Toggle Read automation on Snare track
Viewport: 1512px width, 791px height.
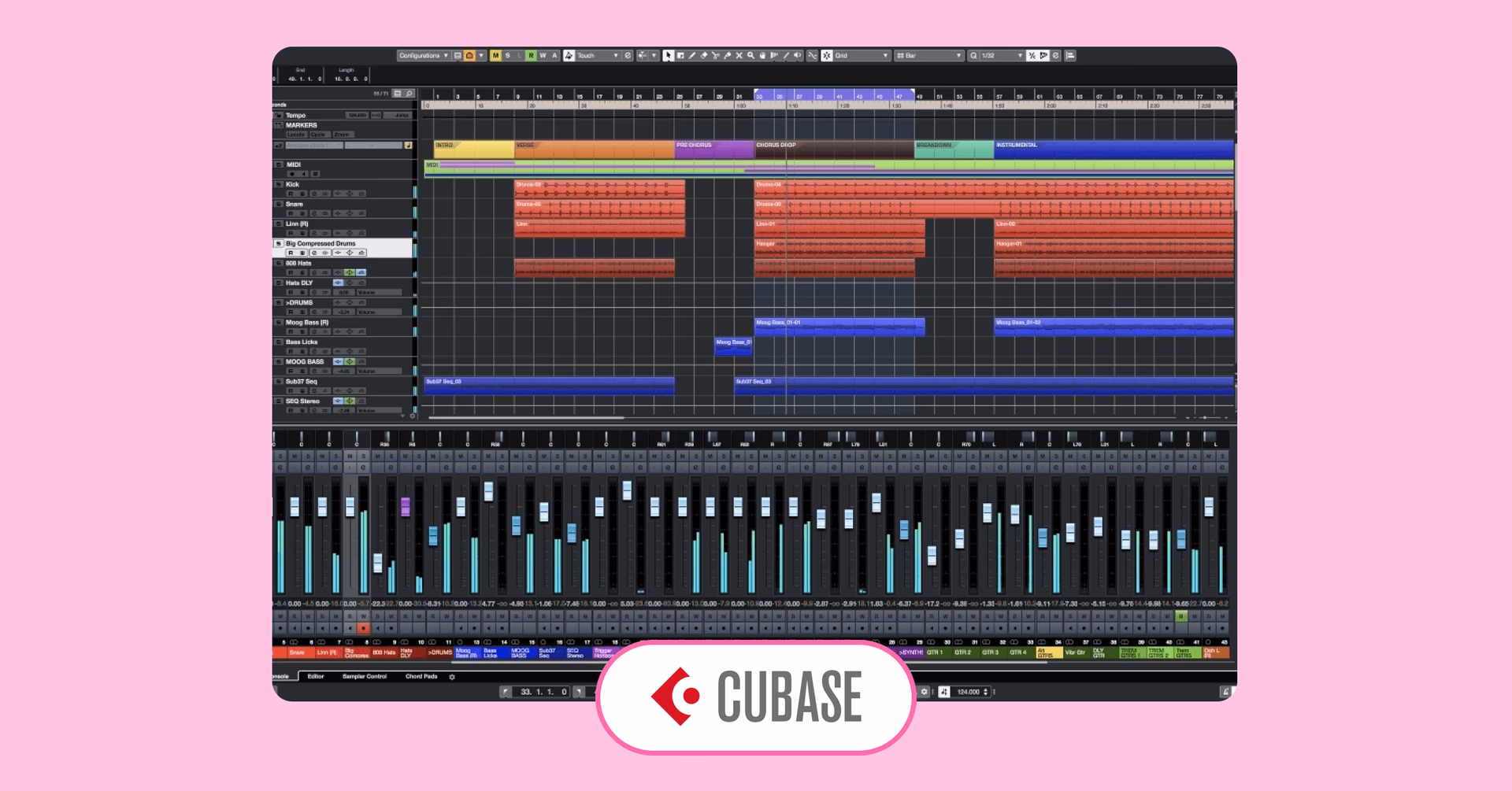(291, 213)
